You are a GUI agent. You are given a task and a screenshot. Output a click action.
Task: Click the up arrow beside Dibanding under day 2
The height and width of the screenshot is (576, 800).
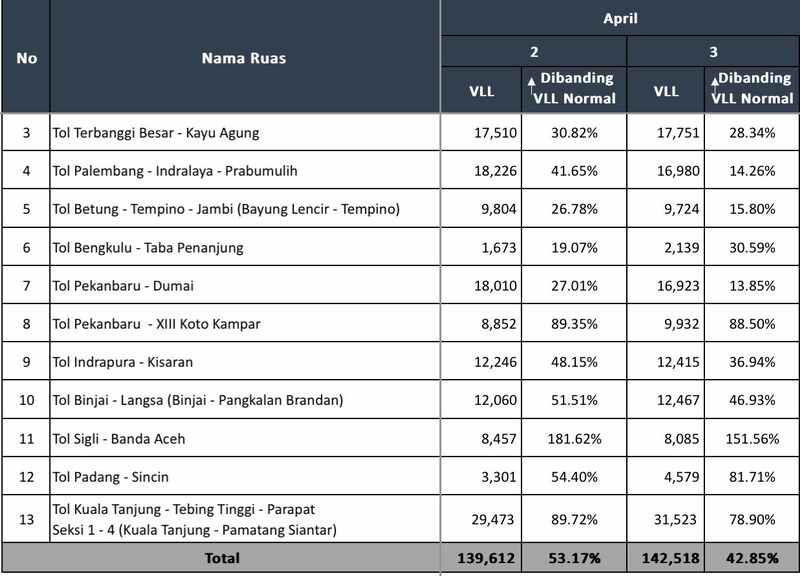pyautogui.click(x=530, y=83)
